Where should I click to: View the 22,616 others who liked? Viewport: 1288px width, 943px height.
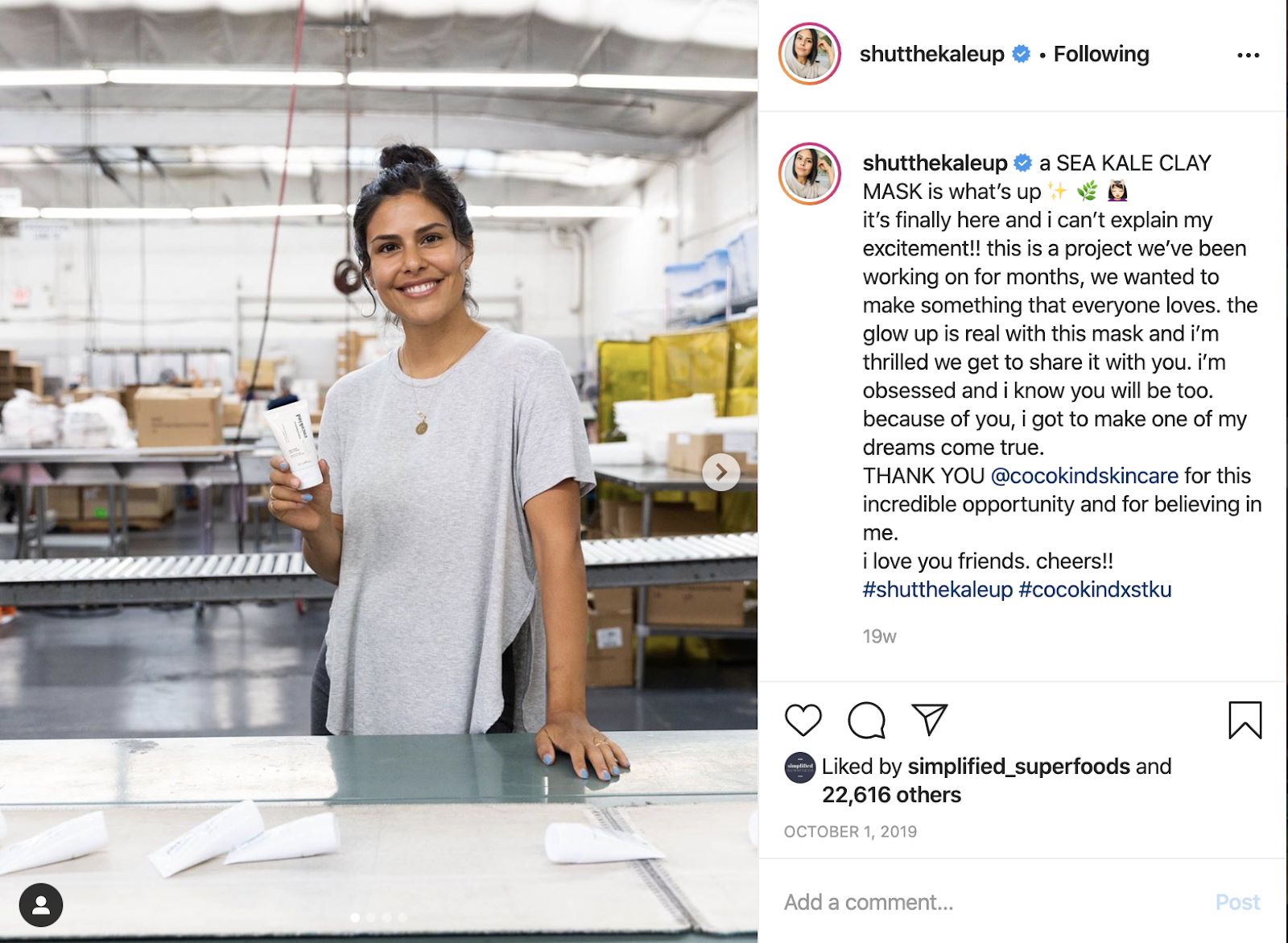point(891,795)
